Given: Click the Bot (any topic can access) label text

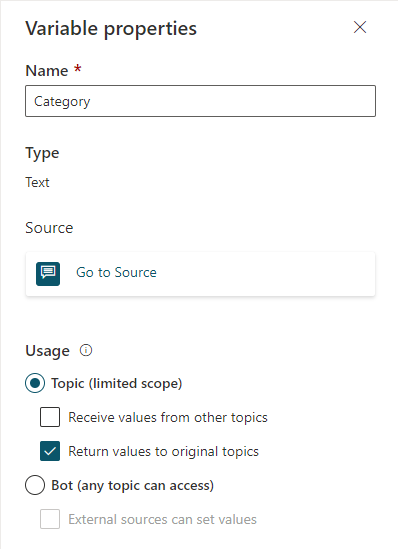Looking at the screenshot, I should tap(133, 486).
